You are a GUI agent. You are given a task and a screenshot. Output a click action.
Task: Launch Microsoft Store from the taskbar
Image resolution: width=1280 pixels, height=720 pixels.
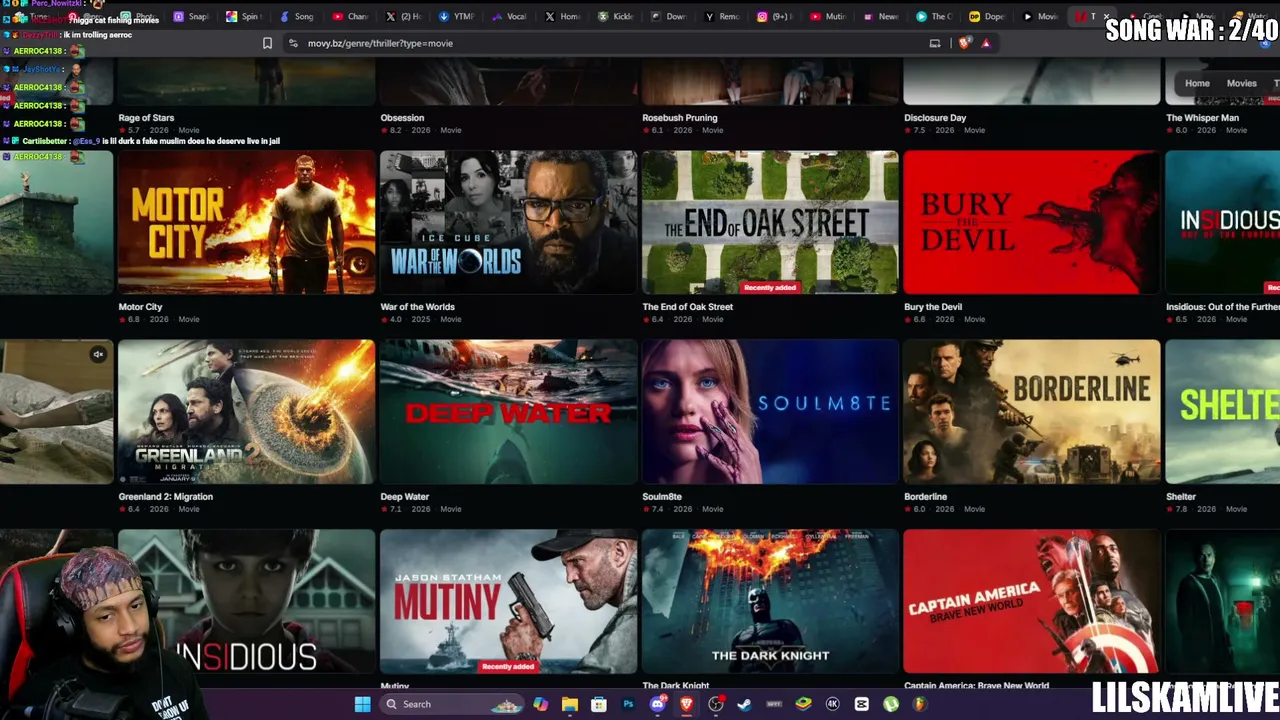click(599, 704)
